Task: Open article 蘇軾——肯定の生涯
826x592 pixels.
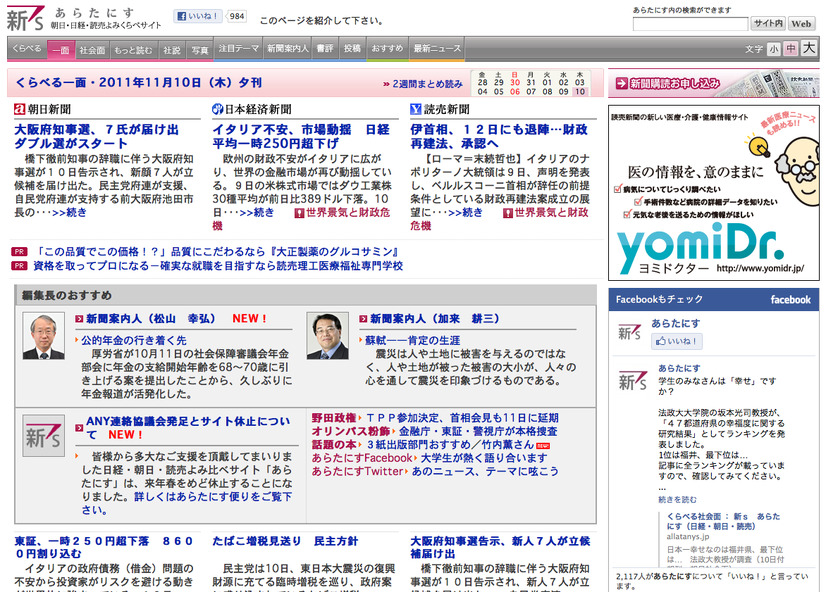Action: 412,340
